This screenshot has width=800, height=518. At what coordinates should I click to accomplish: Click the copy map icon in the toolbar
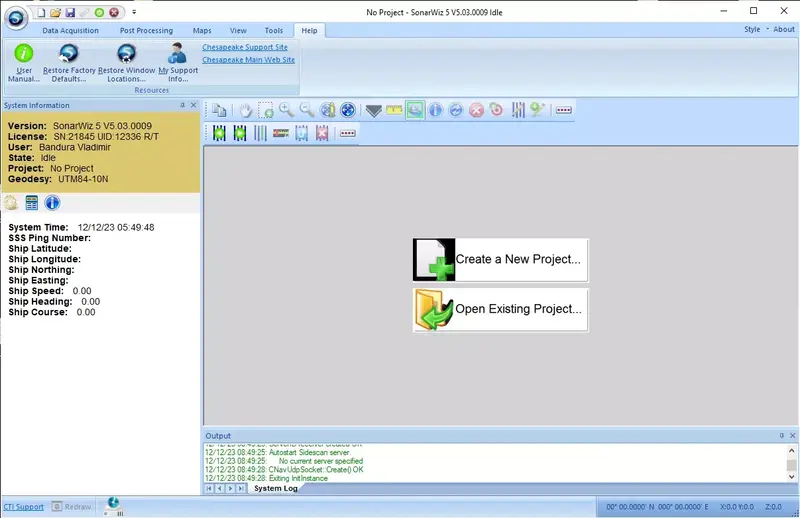[219, 110]
